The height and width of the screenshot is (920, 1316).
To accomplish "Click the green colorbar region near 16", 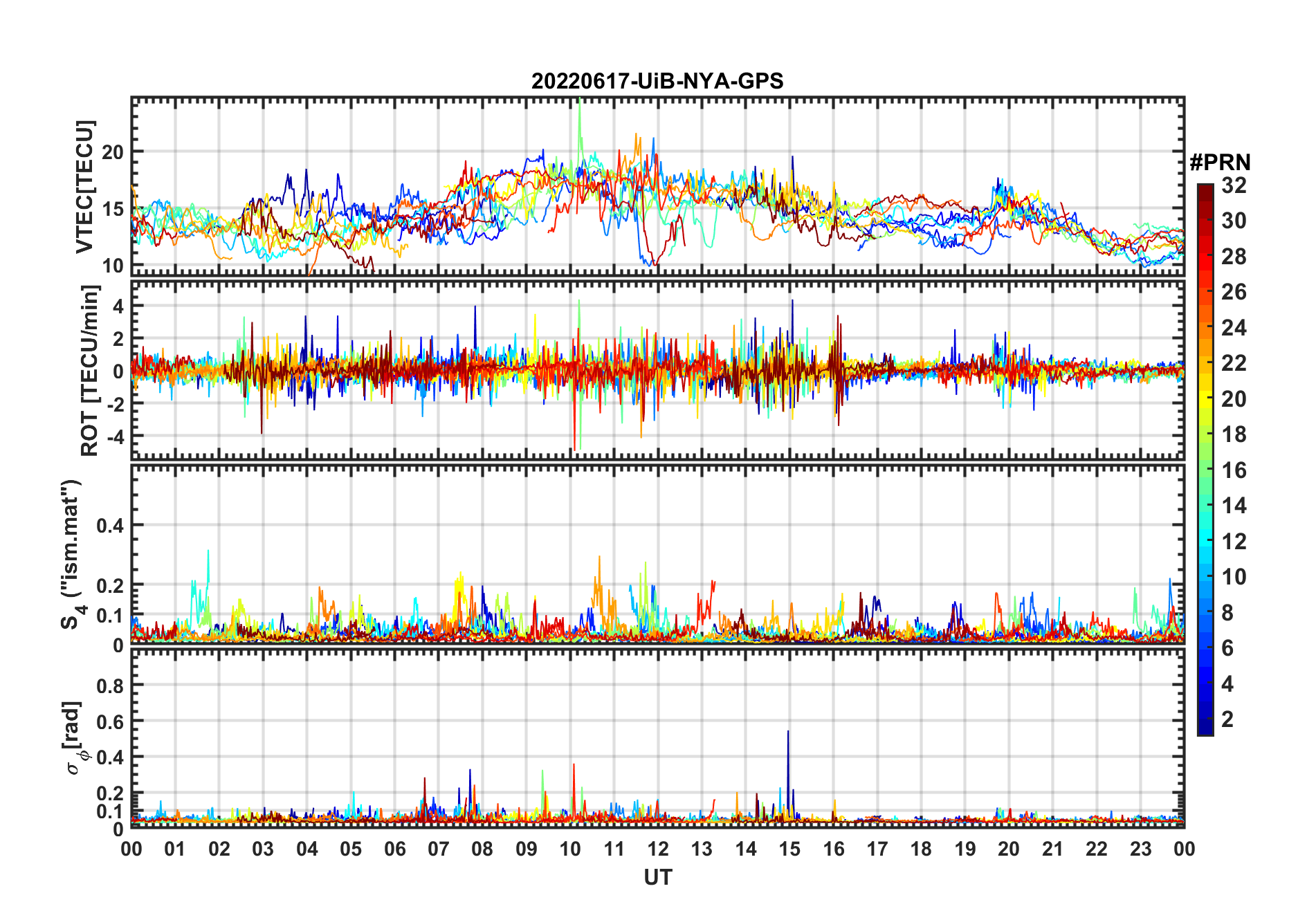I will 1205,470.
